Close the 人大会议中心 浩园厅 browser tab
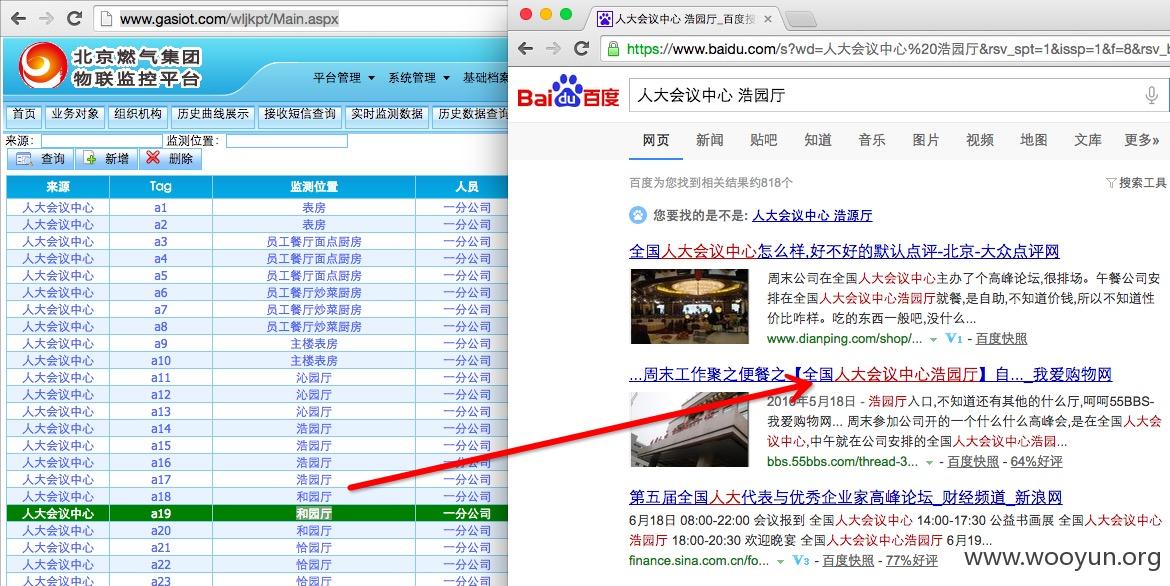 [769, 19]
